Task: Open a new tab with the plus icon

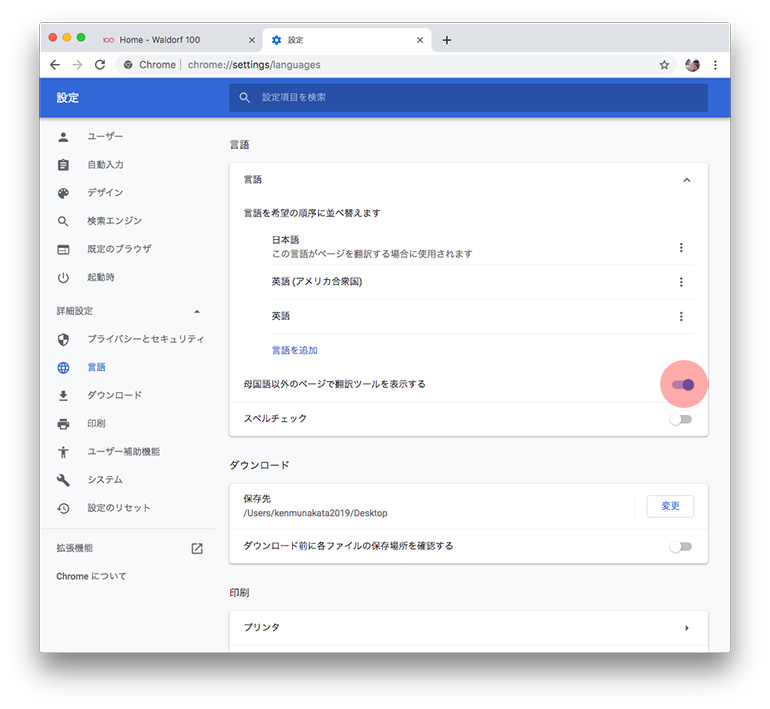Action: coord(447,40)
